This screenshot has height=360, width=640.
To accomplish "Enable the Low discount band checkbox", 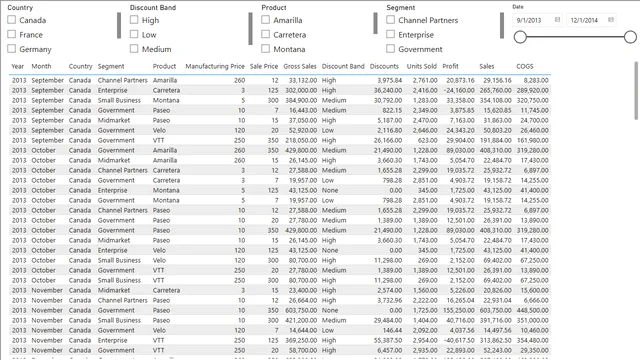I will click(134, 34).
